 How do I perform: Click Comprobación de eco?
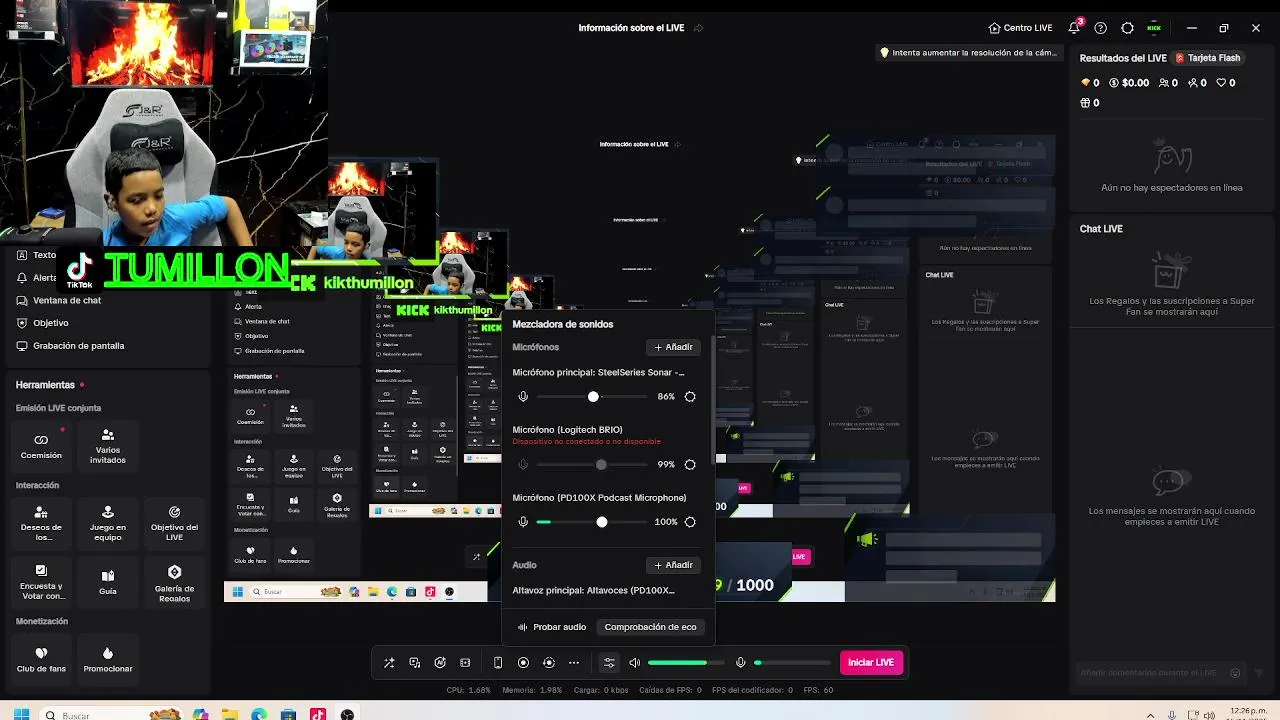tap(650, 627)
